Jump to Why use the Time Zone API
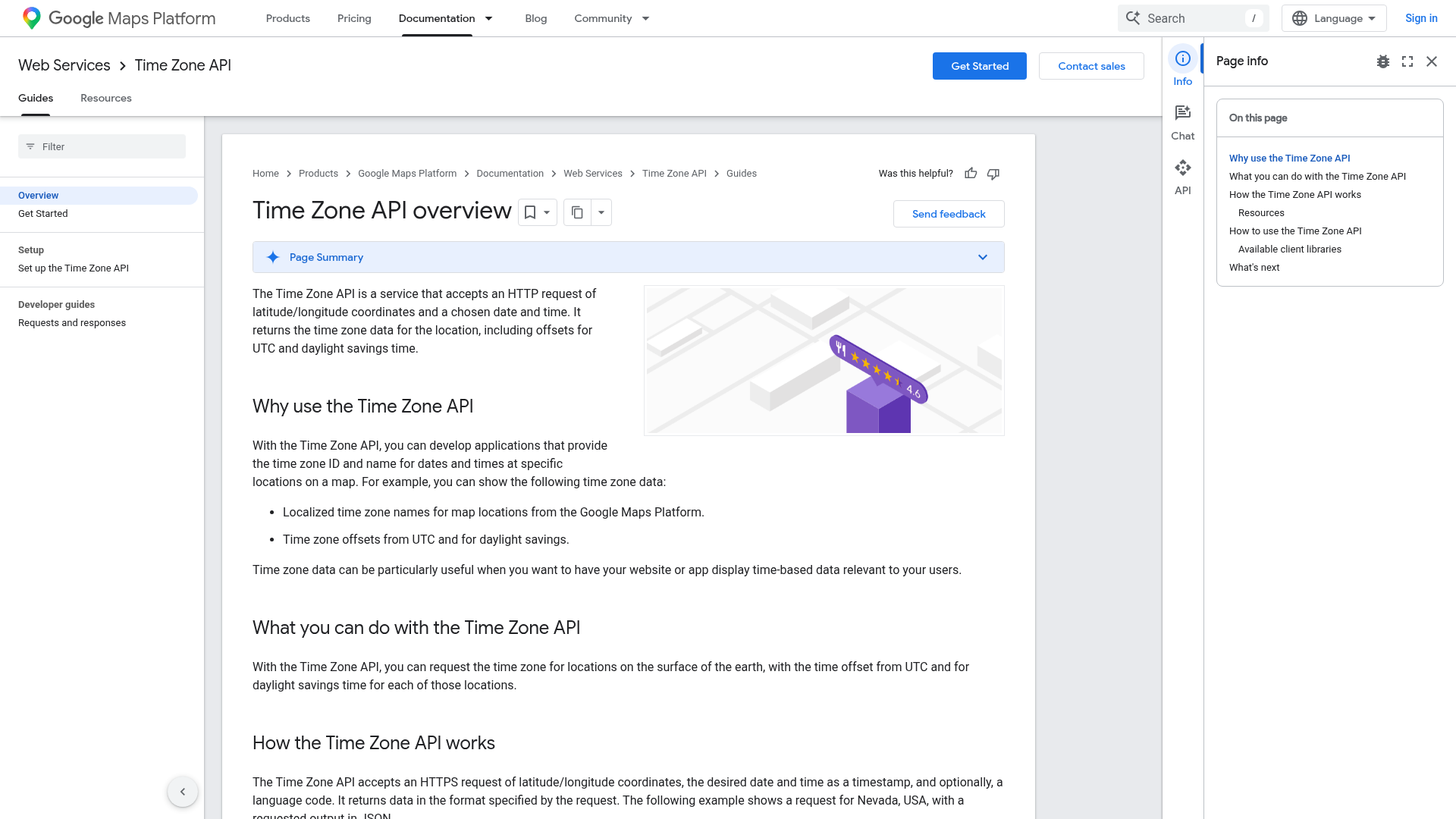The height and width of the screenshot is (819, 1456). tap(1289, 158)
